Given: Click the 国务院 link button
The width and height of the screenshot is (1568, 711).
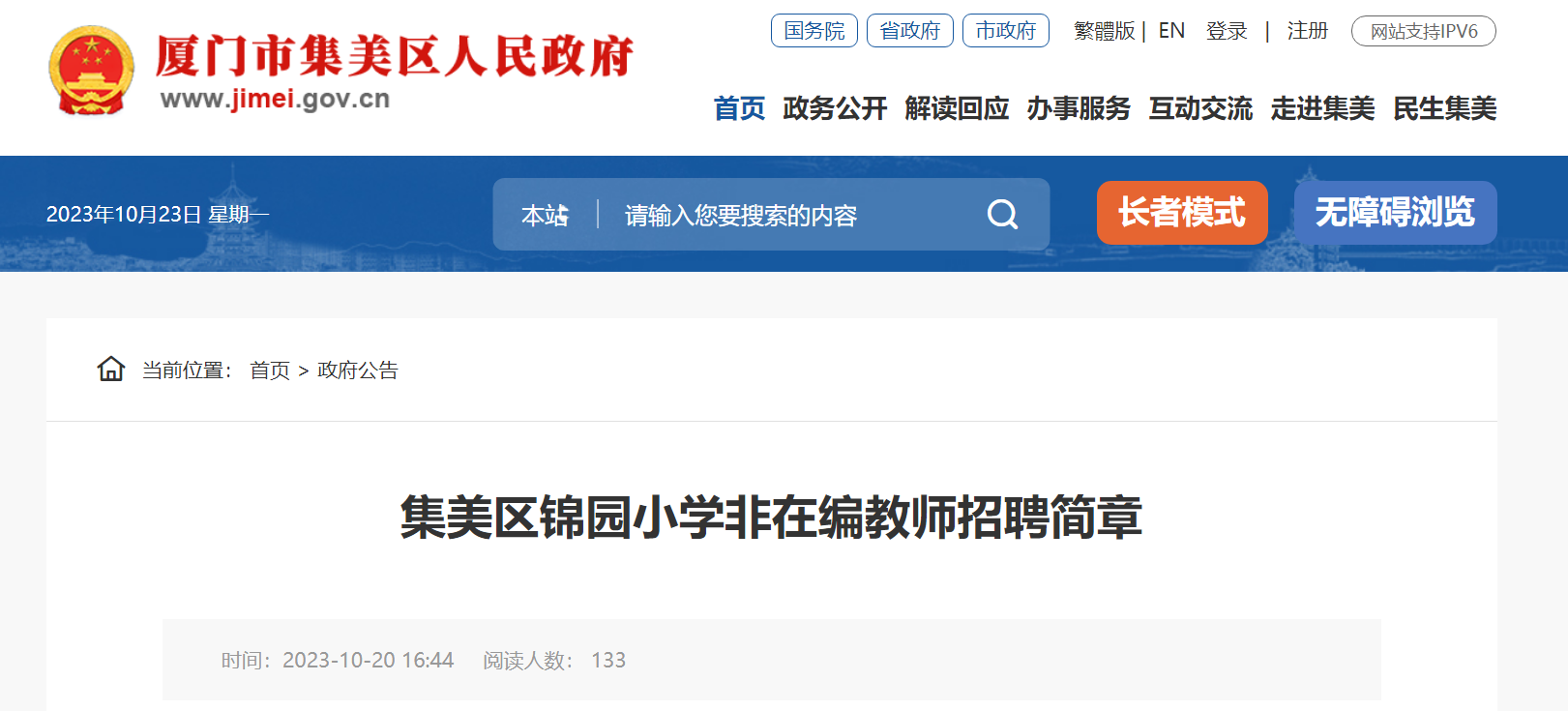Looking at the screenshot, I should point(814,31).
